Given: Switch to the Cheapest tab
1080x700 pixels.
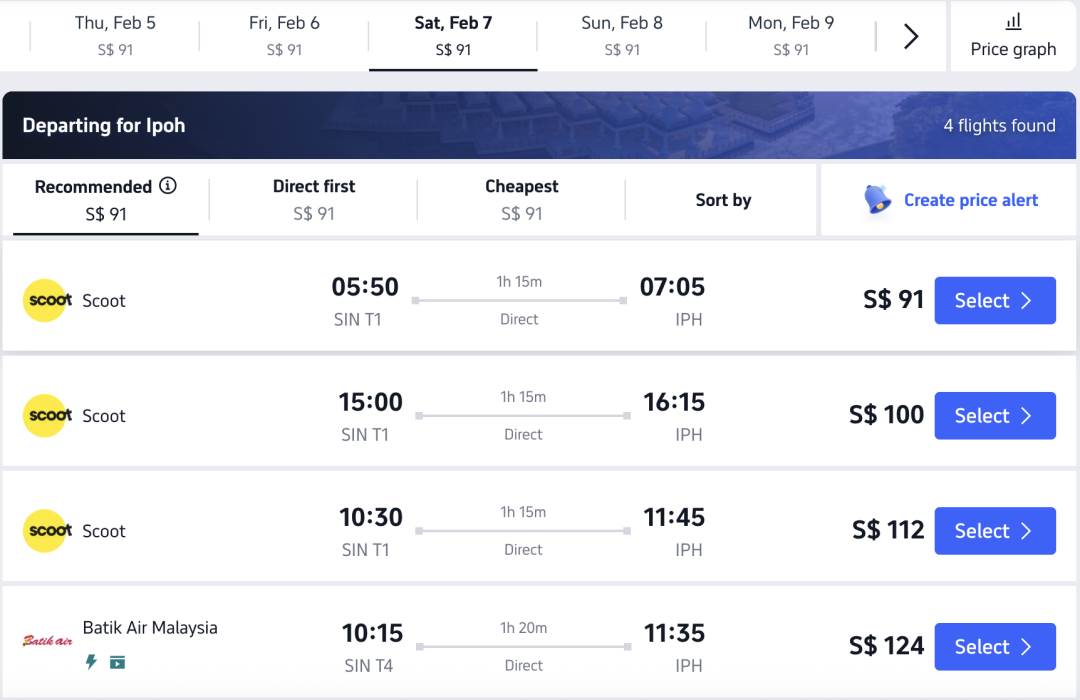Looking at the screenshot, I should click(521, 199).
